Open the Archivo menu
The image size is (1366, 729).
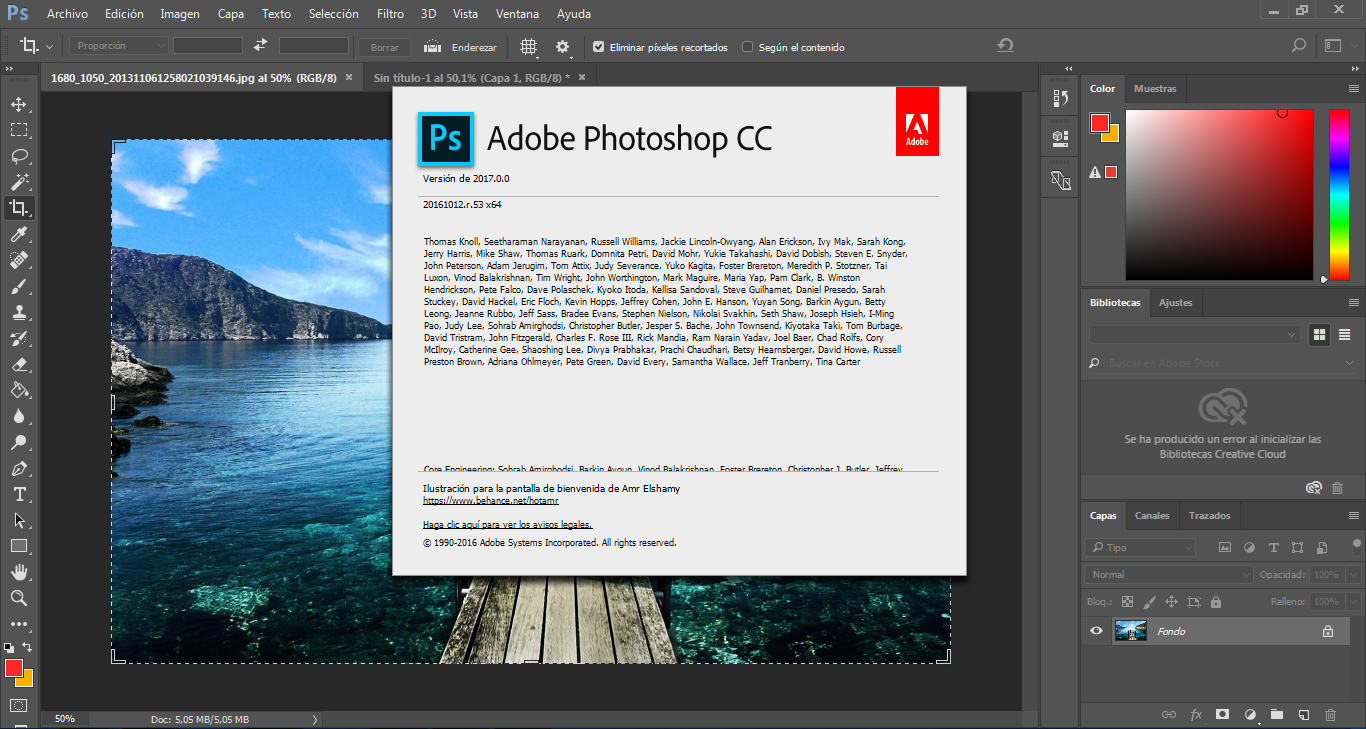[x=67, y=14]
